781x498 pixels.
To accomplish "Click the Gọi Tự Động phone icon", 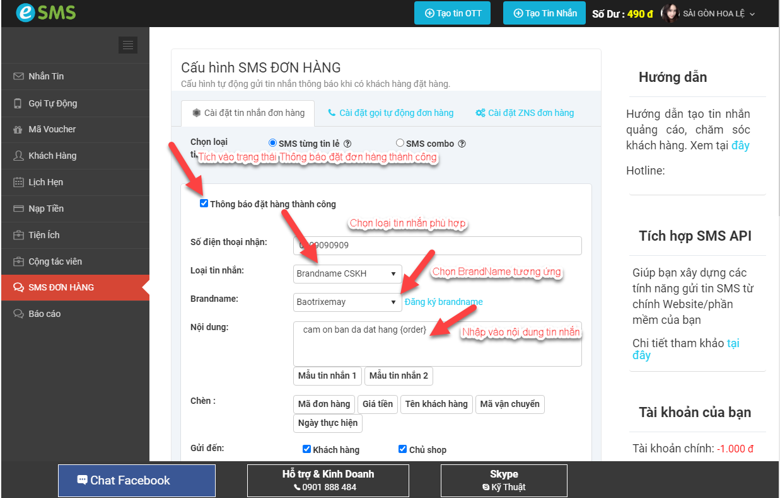I will (x=18, y=103).
